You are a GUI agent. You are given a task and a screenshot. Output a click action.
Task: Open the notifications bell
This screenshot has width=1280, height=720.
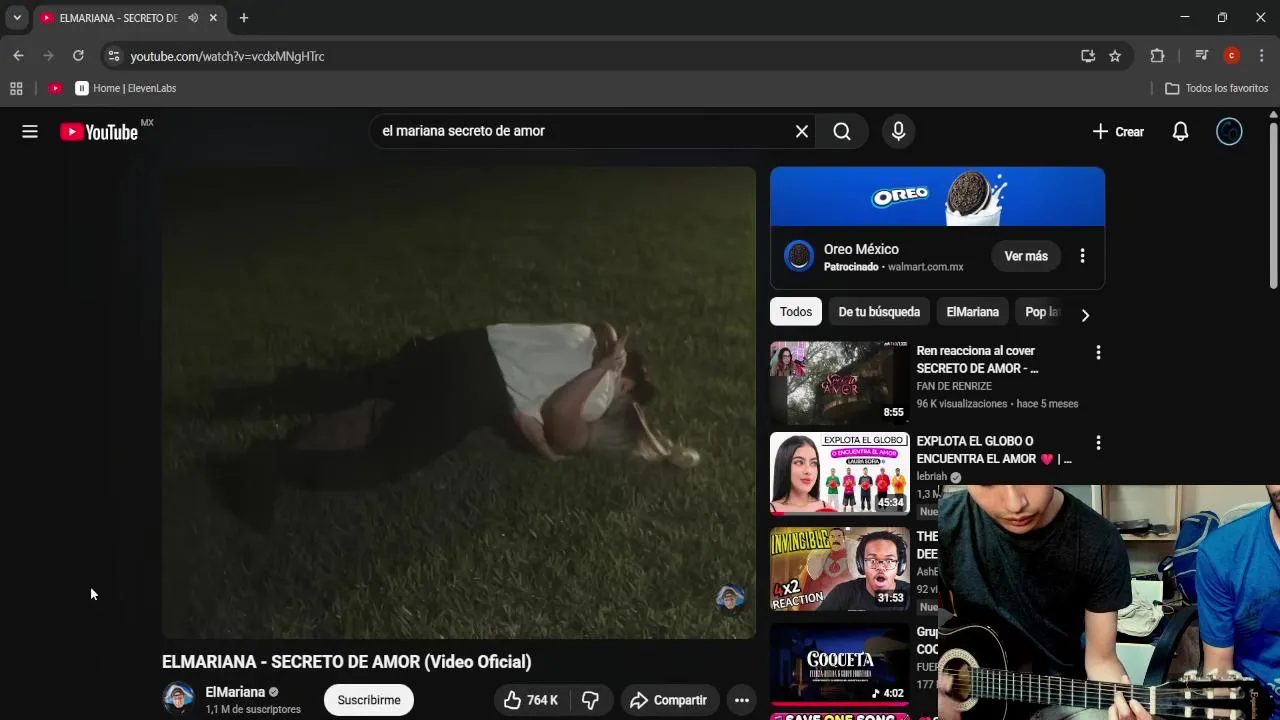[x=1180, y=132]
